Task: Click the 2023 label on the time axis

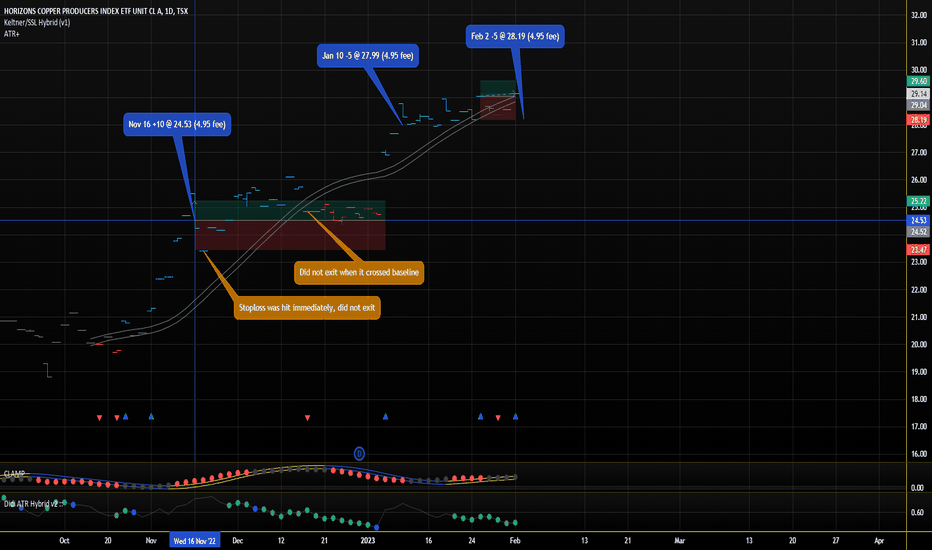Action: tap(368, 540)
